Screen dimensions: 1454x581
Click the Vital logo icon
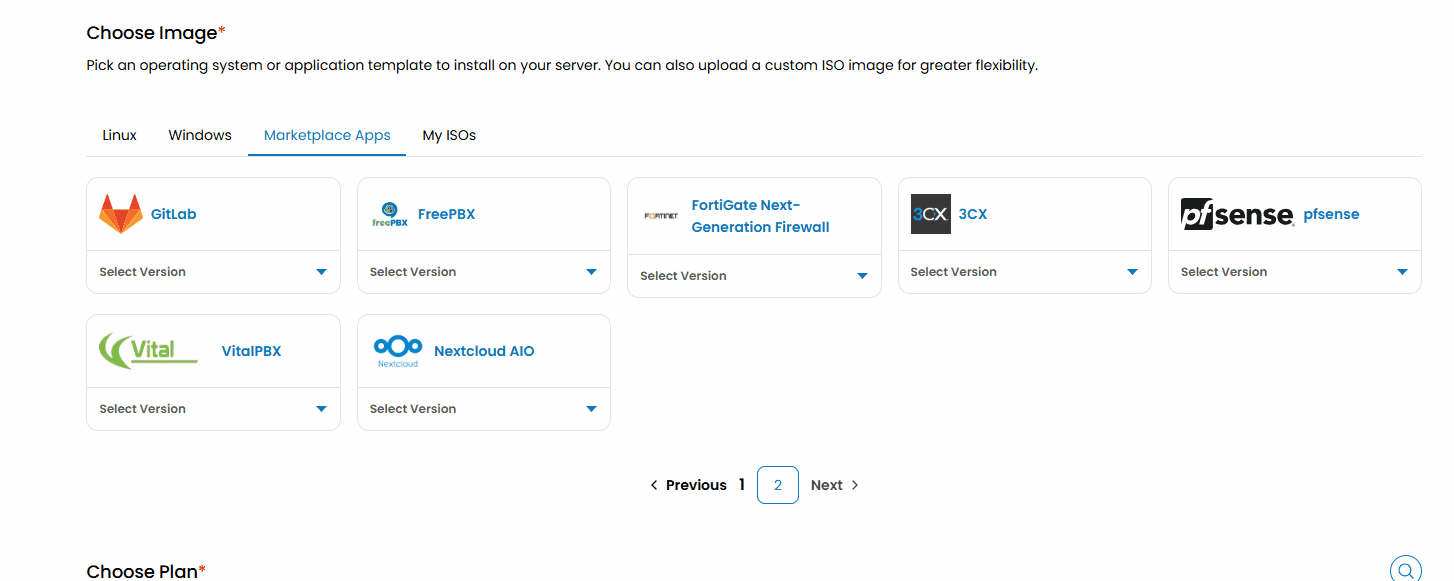point(149,351)
